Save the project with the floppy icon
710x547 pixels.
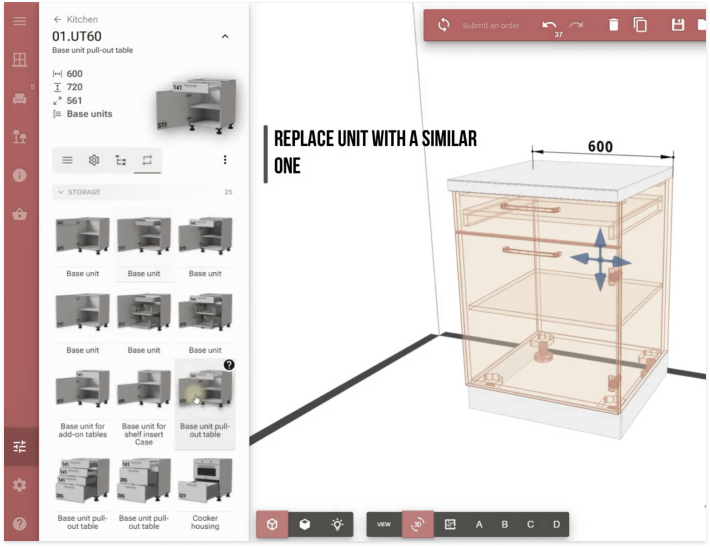[678, 25]
